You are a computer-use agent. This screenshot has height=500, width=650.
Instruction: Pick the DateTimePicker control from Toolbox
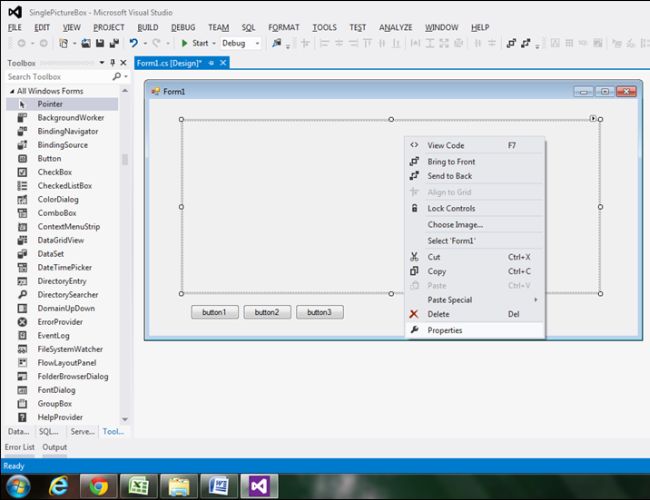[x=64, y=267]
